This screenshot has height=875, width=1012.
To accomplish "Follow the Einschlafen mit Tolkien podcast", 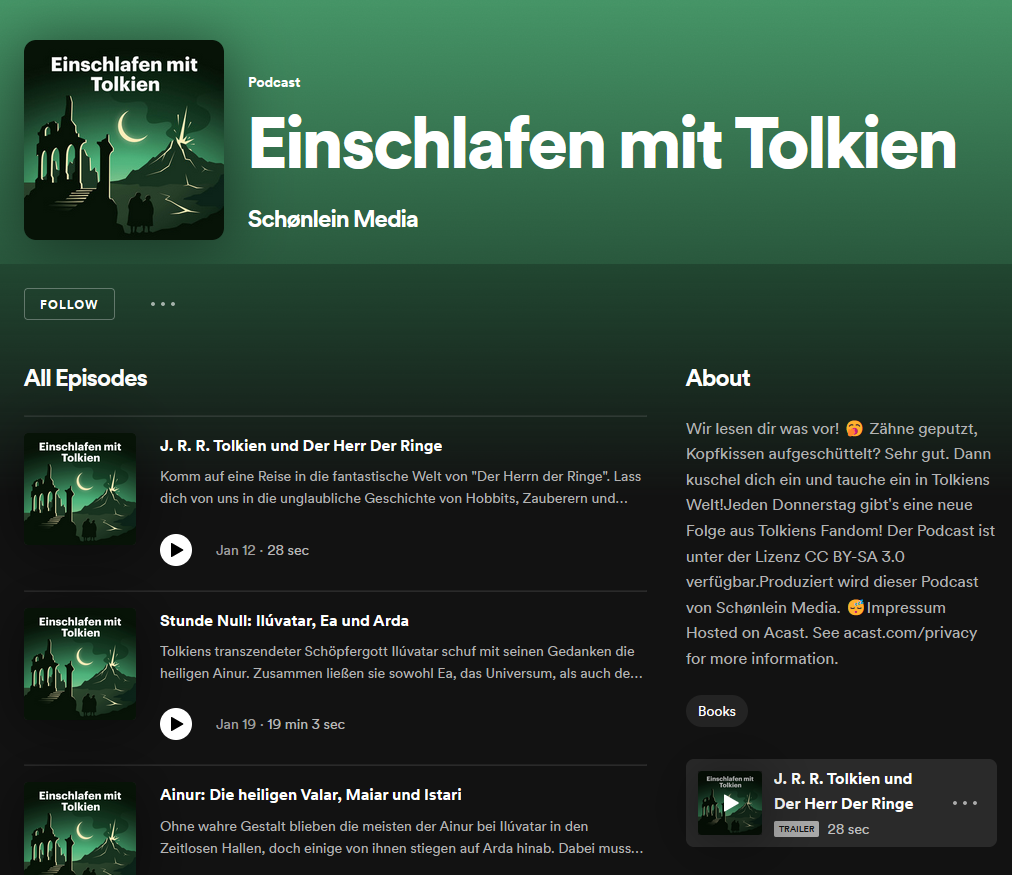I will (x=69, y=304).
